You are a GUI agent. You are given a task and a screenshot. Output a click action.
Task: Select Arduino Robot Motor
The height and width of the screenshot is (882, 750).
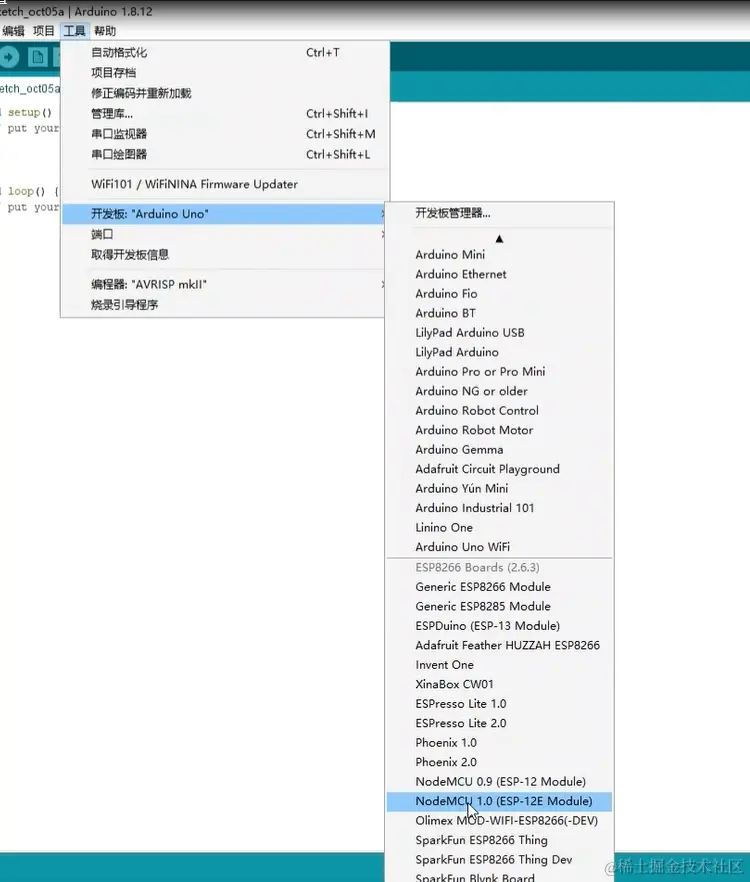click(500, 430)
